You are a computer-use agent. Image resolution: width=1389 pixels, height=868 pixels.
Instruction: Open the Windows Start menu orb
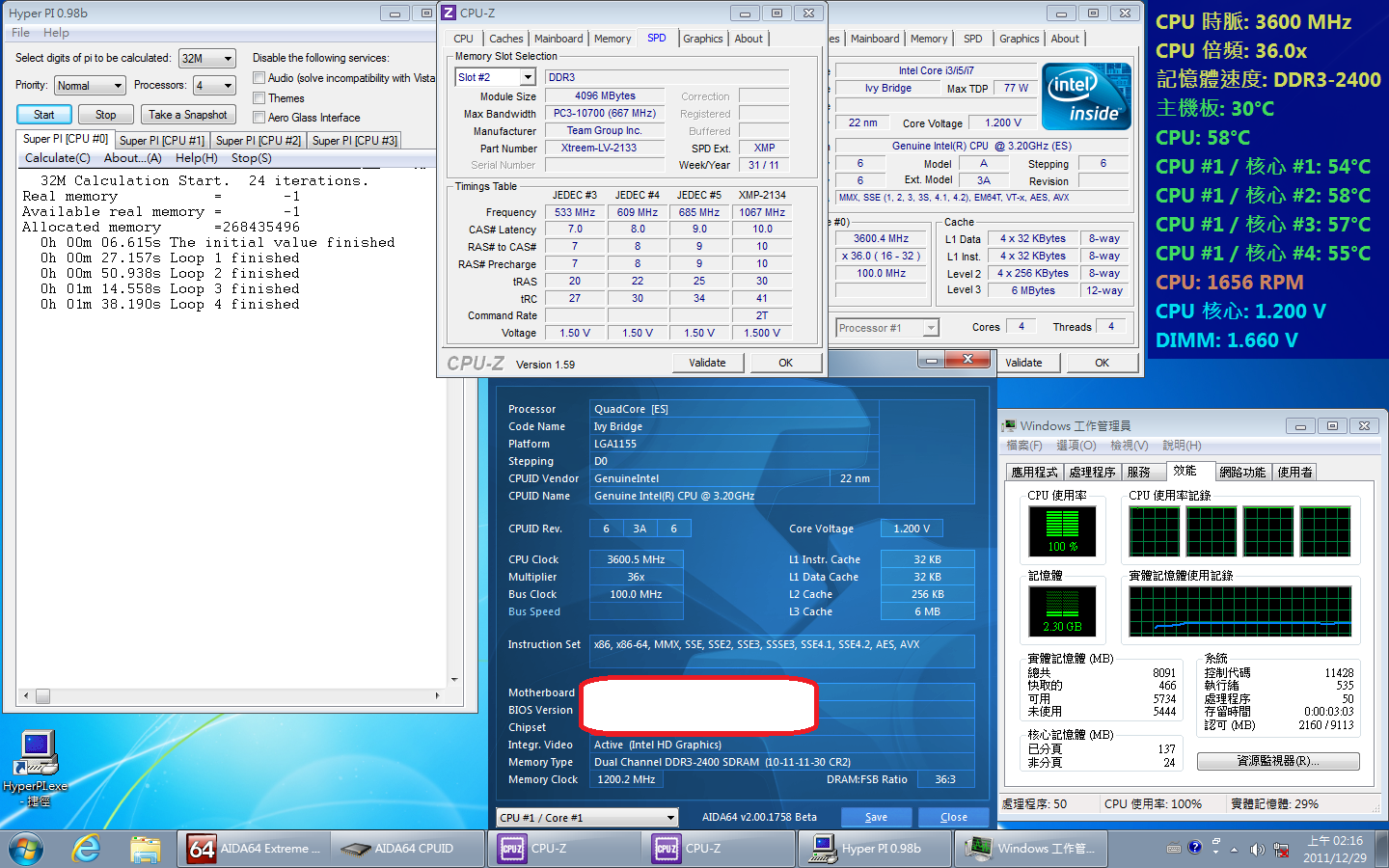[26, 849]
